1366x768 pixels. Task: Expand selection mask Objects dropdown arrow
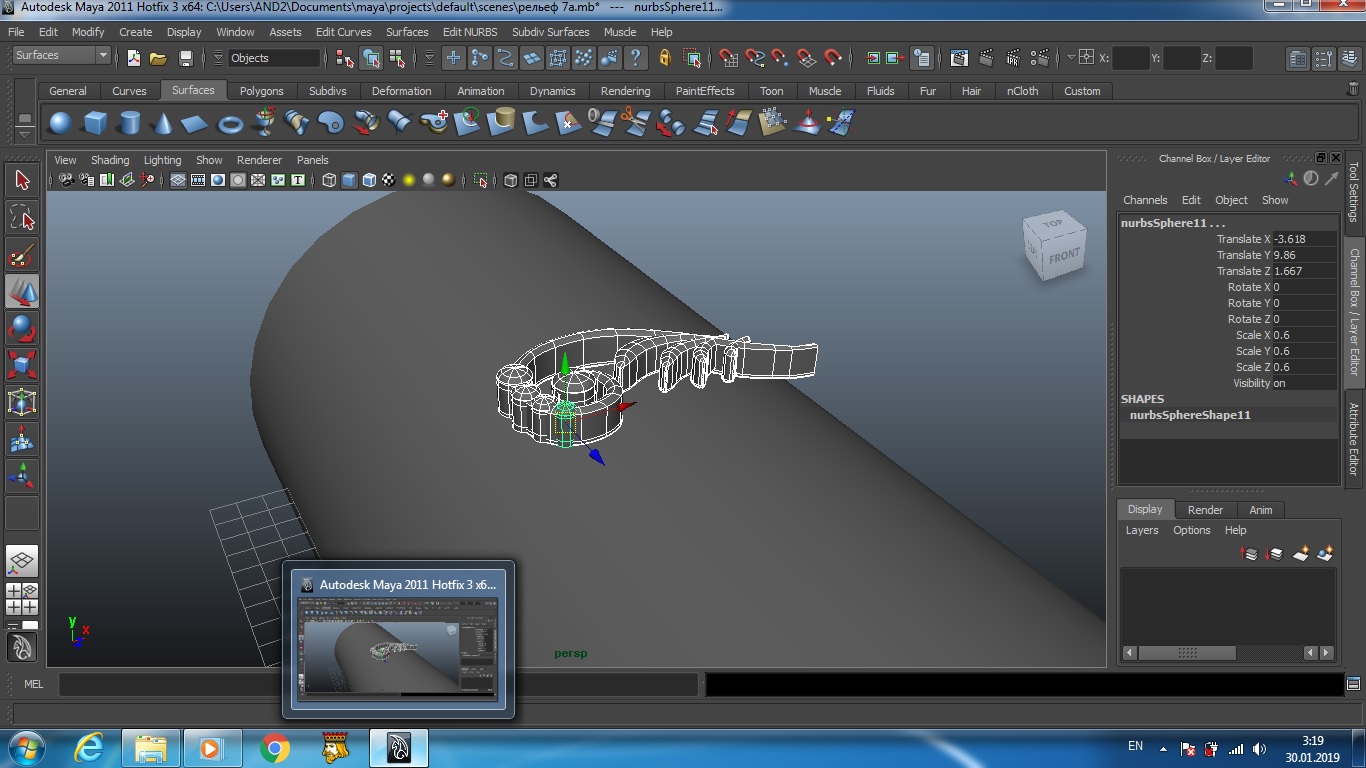[x=218, y=58]
